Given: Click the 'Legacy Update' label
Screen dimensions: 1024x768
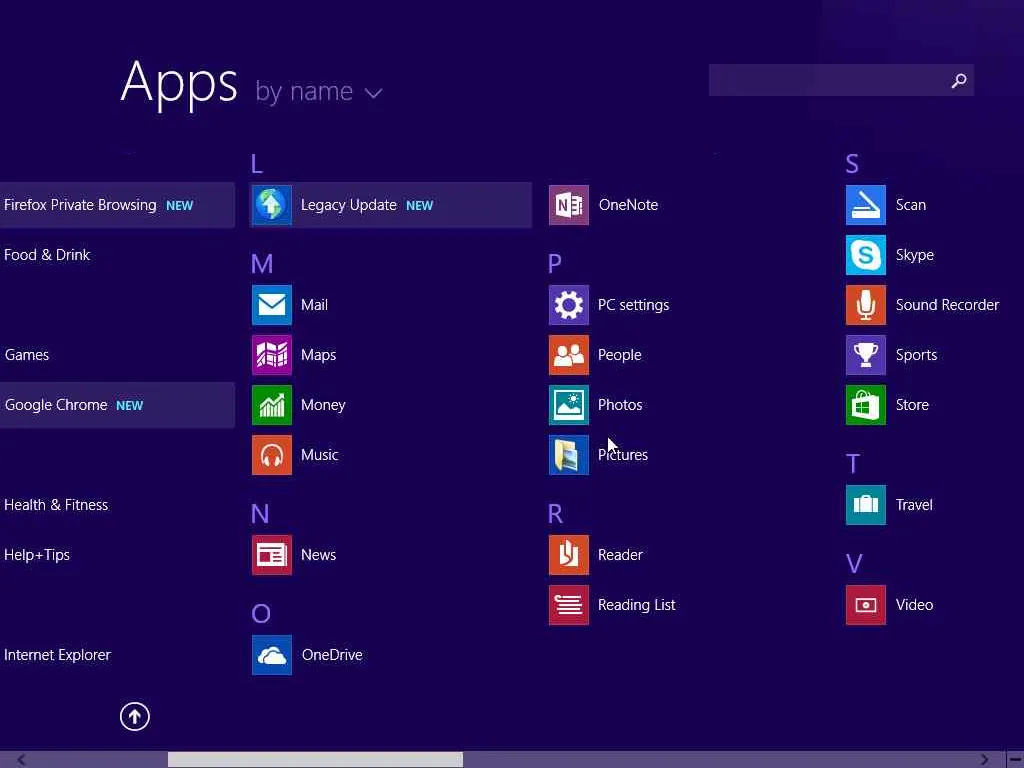Looking at the screenshot, I should [x=349, y=205].
